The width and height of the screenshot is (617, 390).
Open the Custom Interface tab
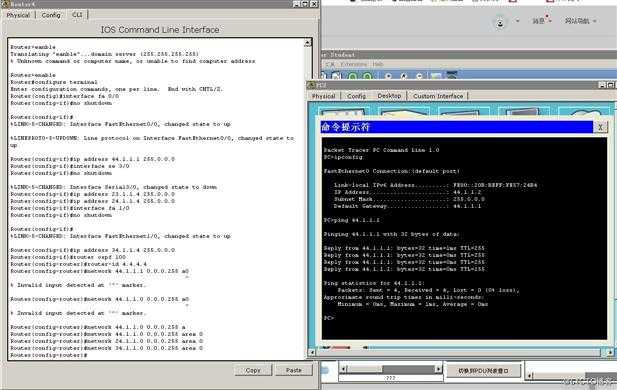pos(438,96)
